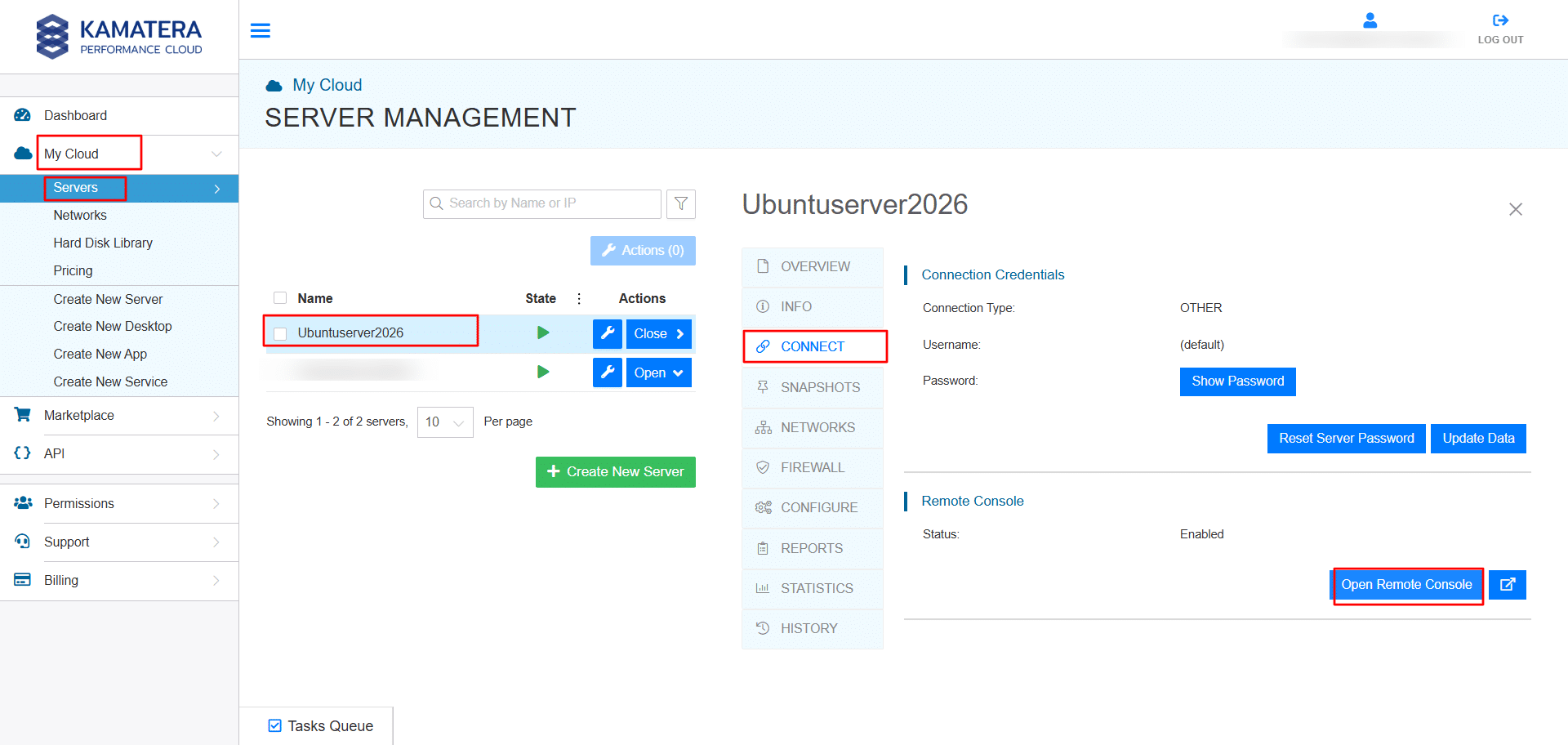Open Networks in the sidebar
1568x745 pixels.
click(80, 216)
